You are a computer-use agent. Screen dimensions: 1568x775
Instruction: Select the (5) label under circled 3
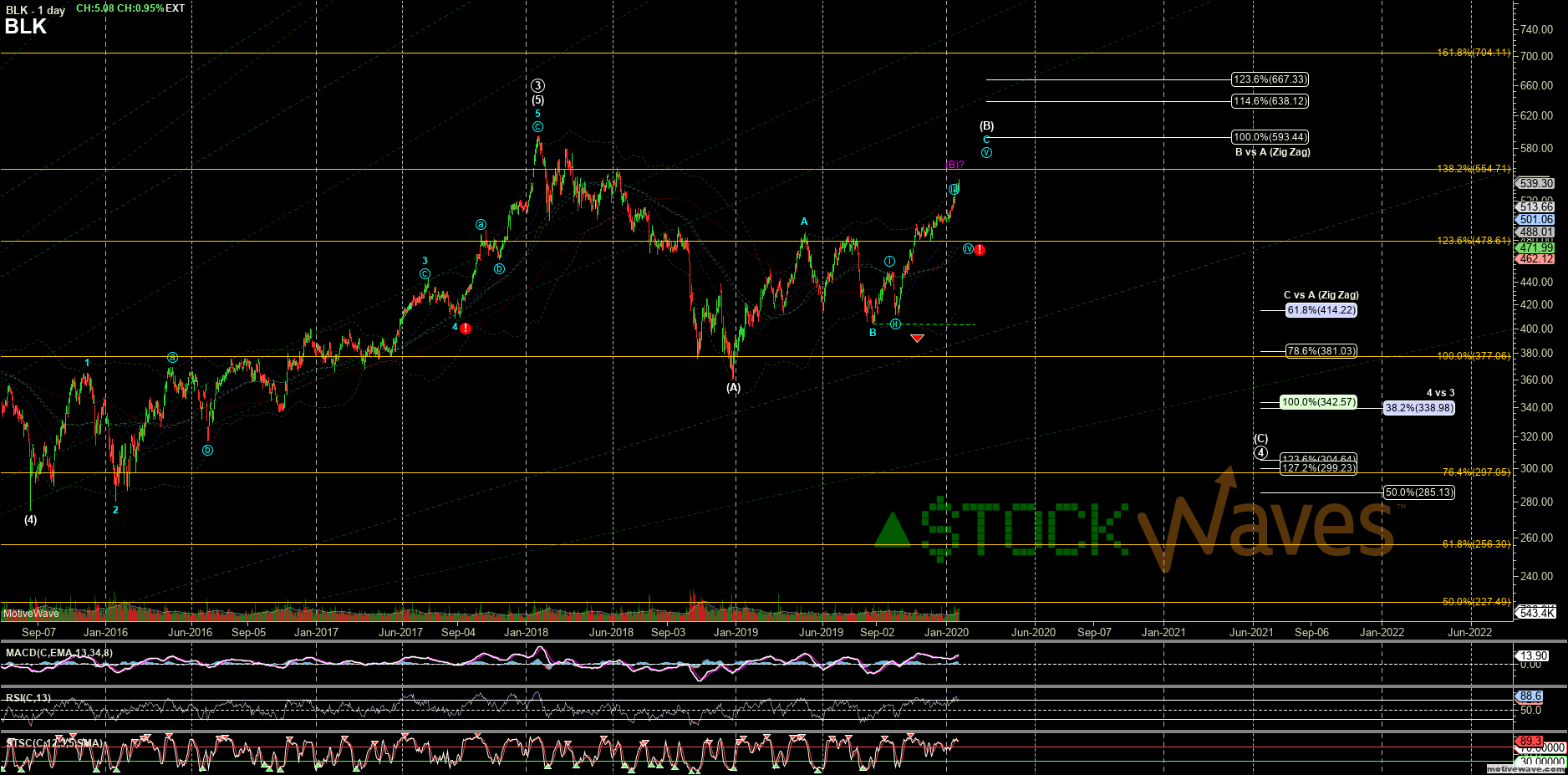pyautogui.click(x=537, y=100)
